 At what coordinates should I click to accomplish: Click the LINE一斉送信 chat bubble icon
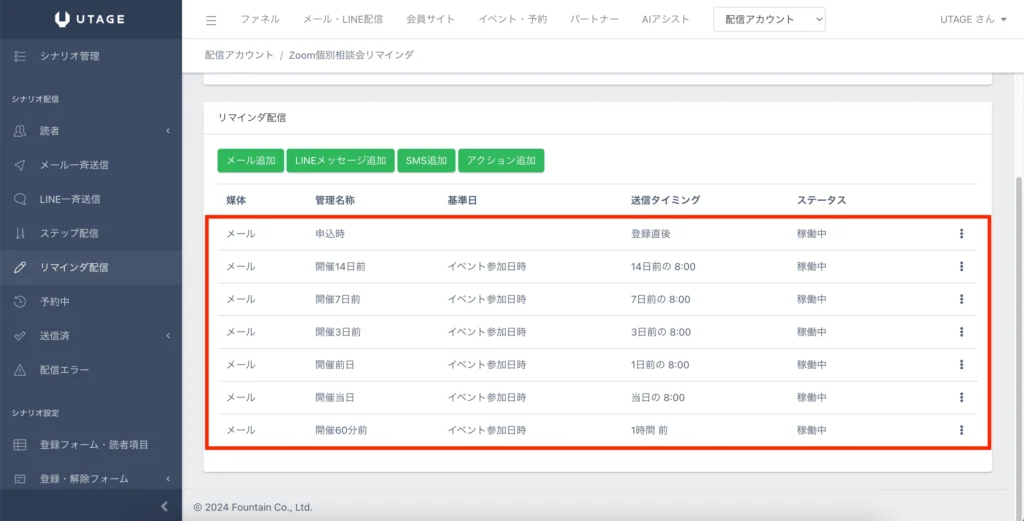pos(20,199)
